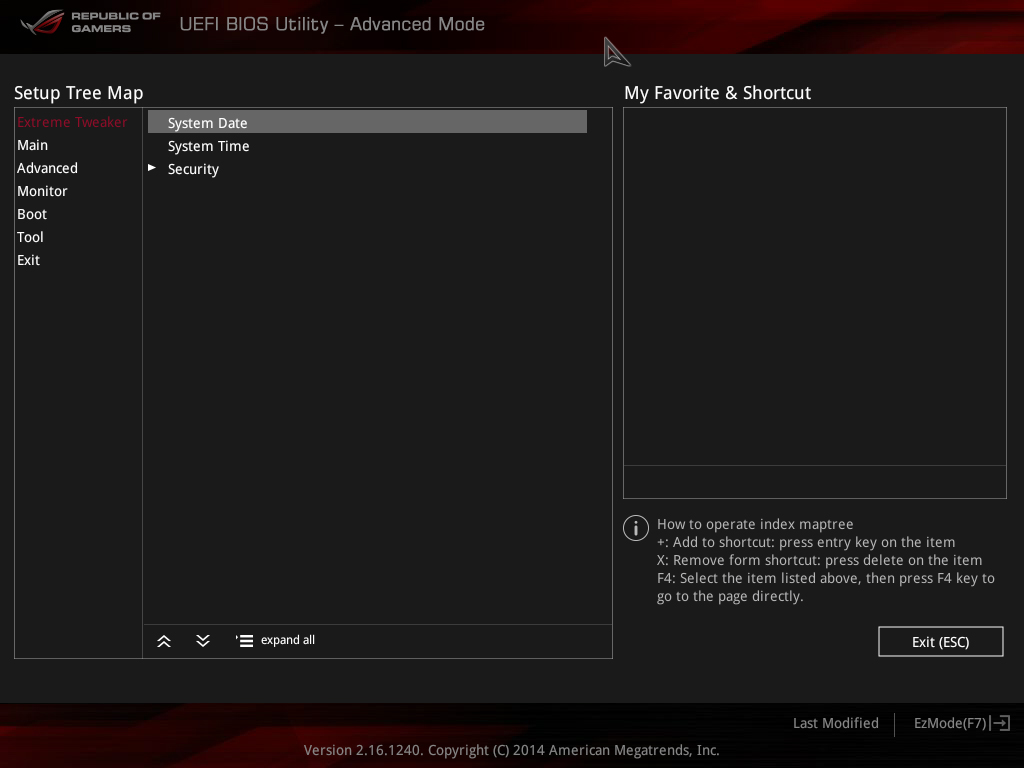
Task: Select the Exit category in the tree map
Action: click(x=29, y=260)
